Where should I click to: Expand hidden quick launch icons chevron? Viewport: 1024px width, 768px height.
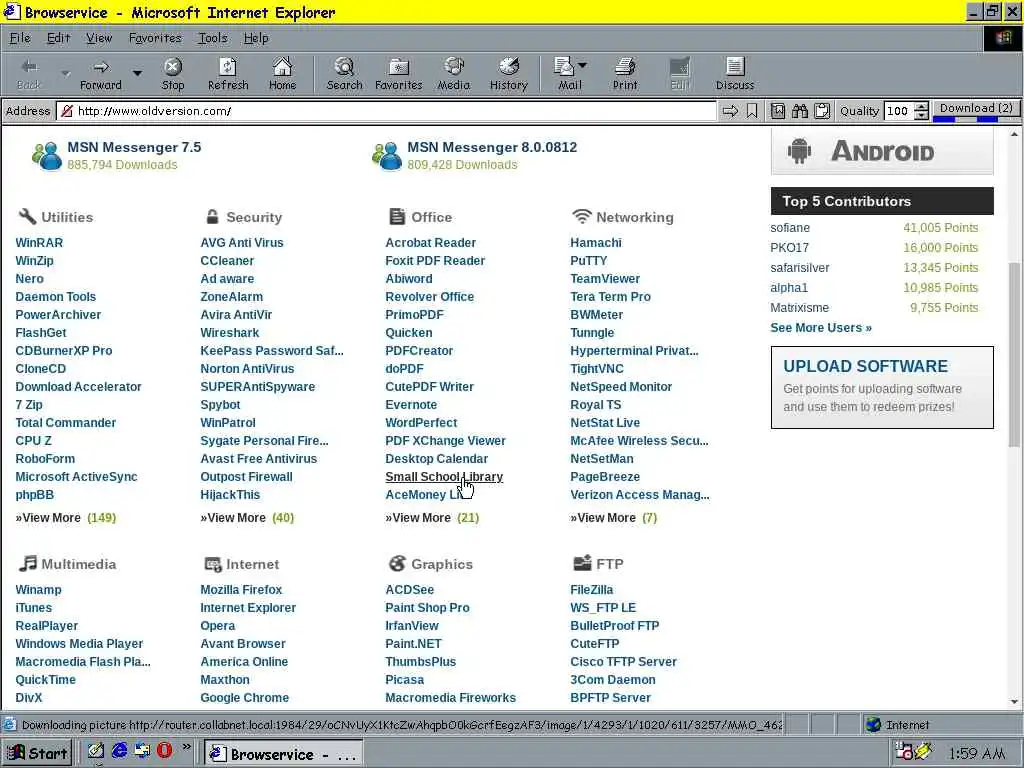[x=187, y=746]
